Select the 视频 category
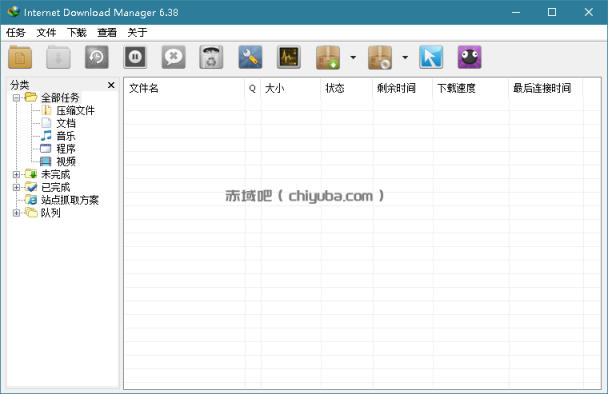608x394 pixels. coord(66,162)
